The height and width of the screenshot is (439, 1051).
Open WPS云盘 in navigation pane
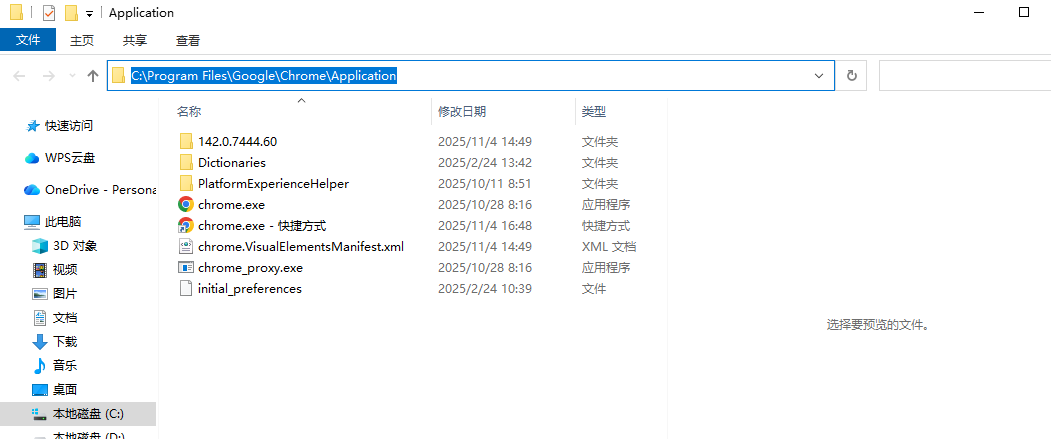70,158
